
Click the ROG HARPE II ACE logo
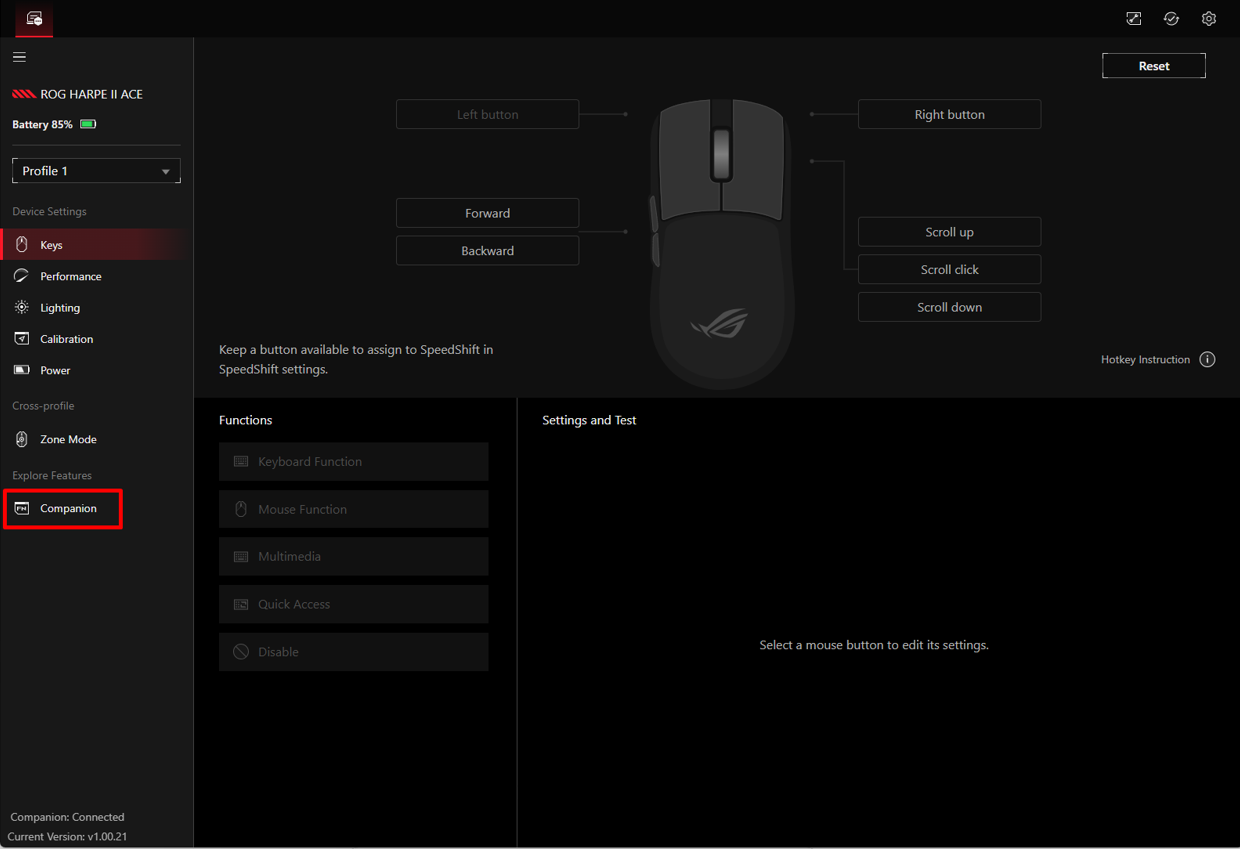point(24,94)
